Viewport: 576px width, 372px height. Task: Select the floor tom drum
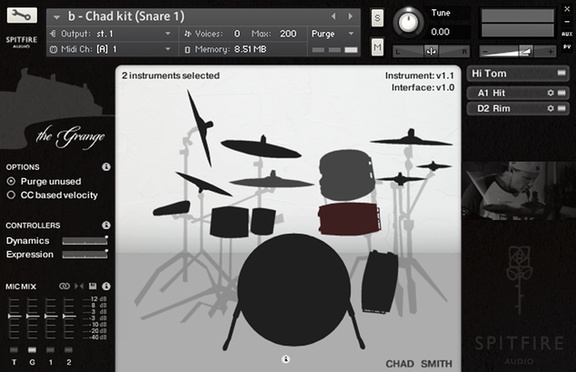coord(379,282)
